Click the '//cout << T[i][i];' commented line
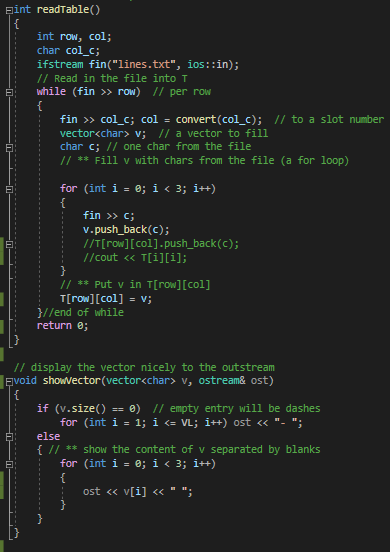The image size is (390, 552). [135, 257]
